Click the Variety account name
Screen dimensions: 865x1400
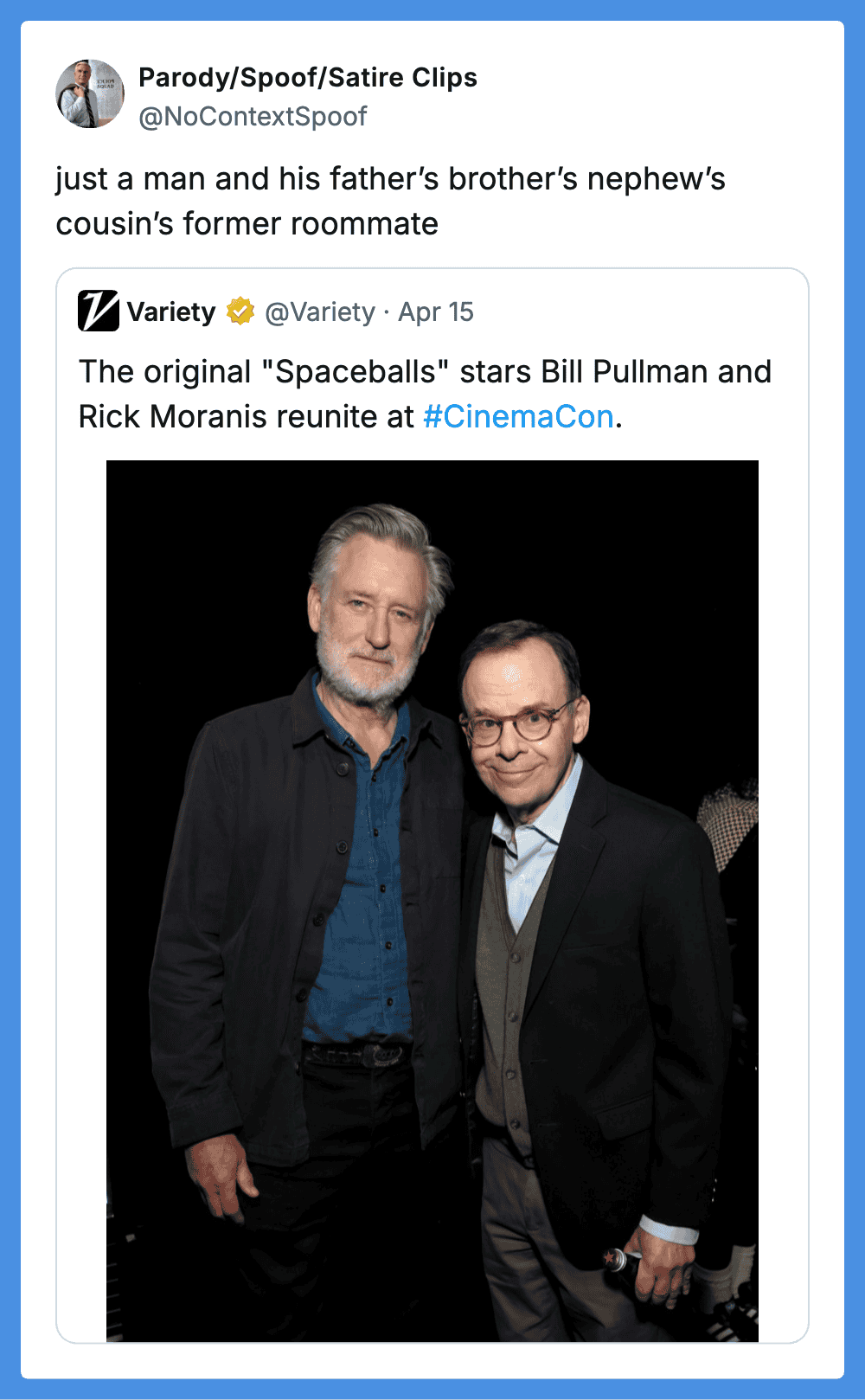point(171,311)
